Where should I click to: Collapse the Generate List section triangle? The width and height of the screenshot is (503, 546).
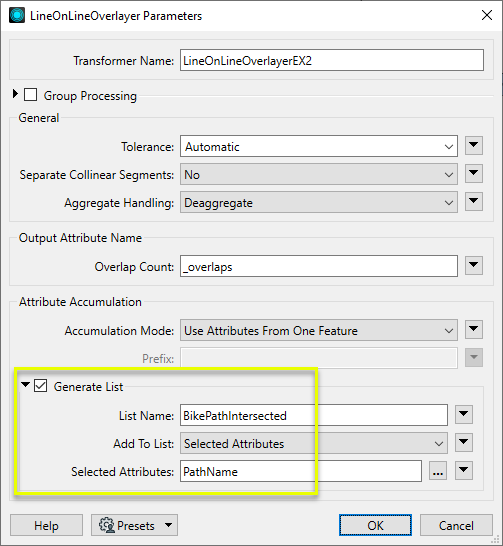point(25,385)
